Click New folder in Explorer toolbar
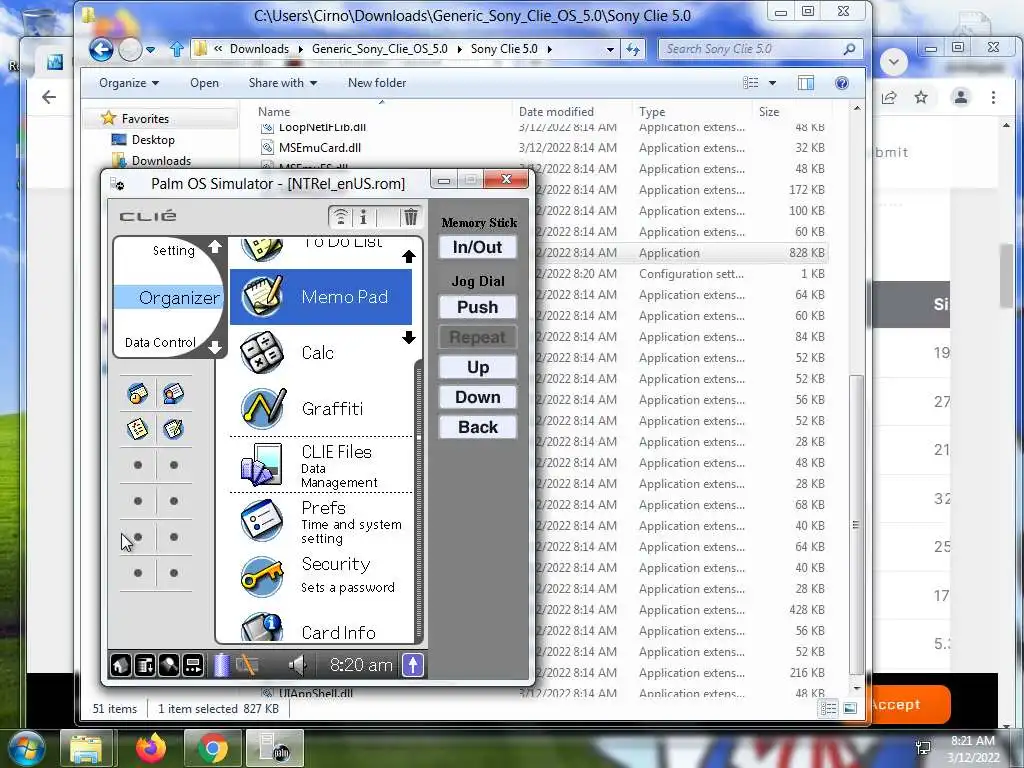The width and height of the screenshot is (1024, 768). 377,83
